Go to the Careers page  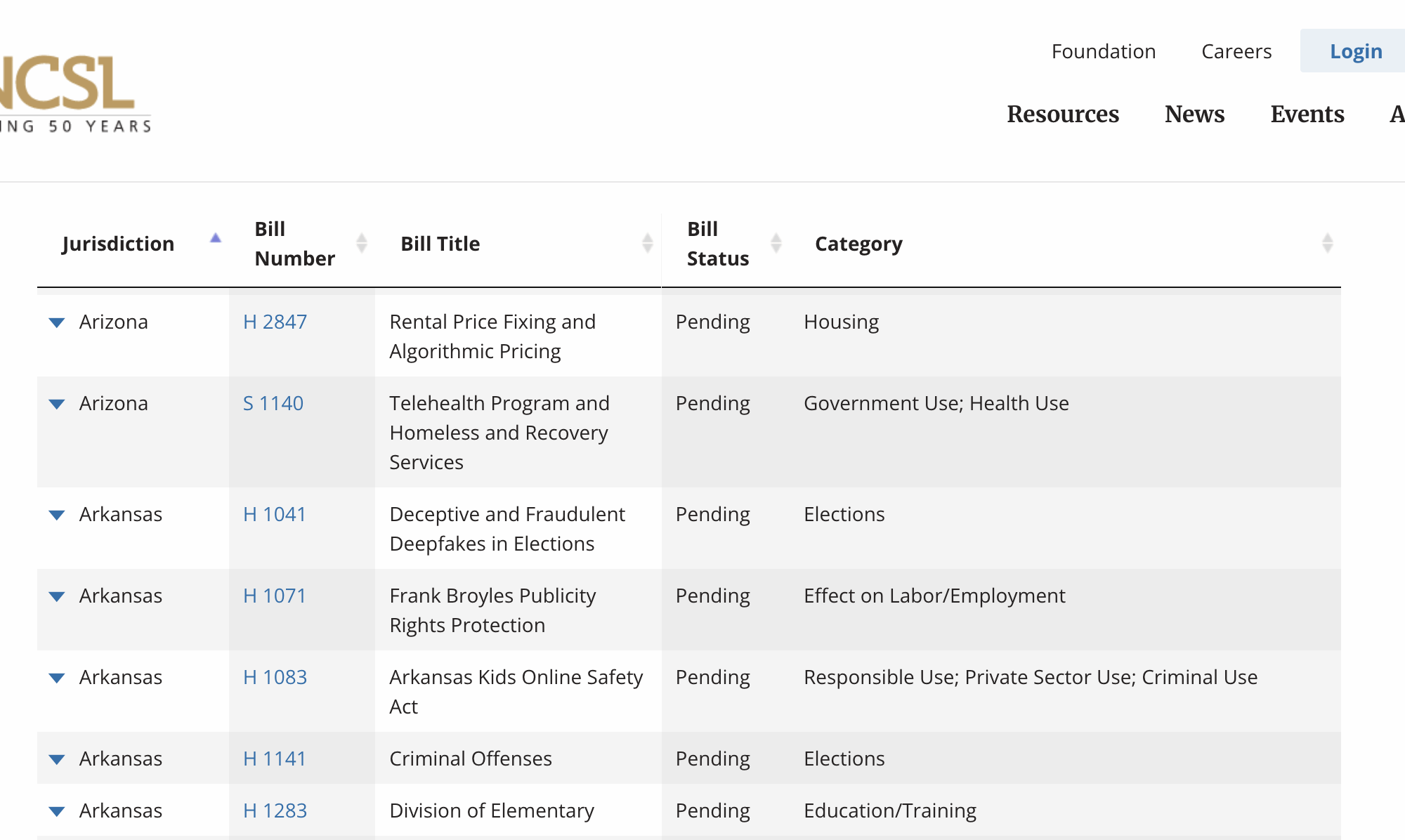click(x=1236, y=51)
